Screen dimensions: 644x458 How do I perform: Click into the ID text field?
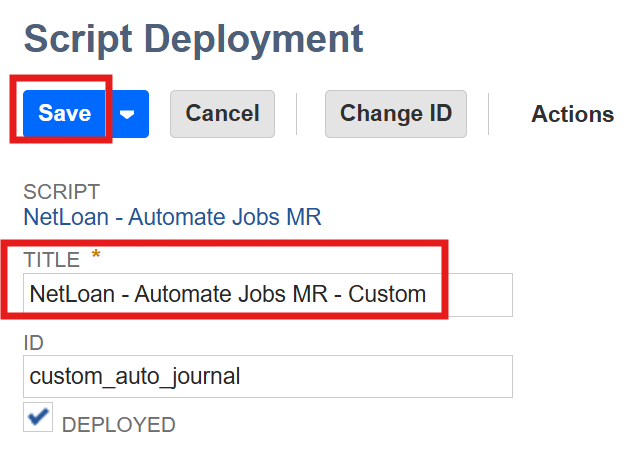pyautogui.click(x=267, y=377)
